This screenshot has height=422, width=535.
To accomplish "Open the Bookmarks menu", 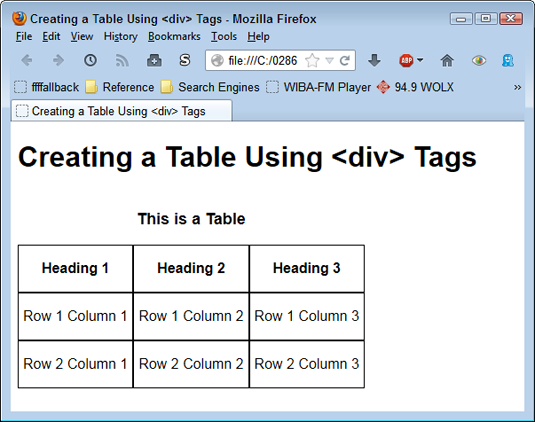I will pos(174,37).
